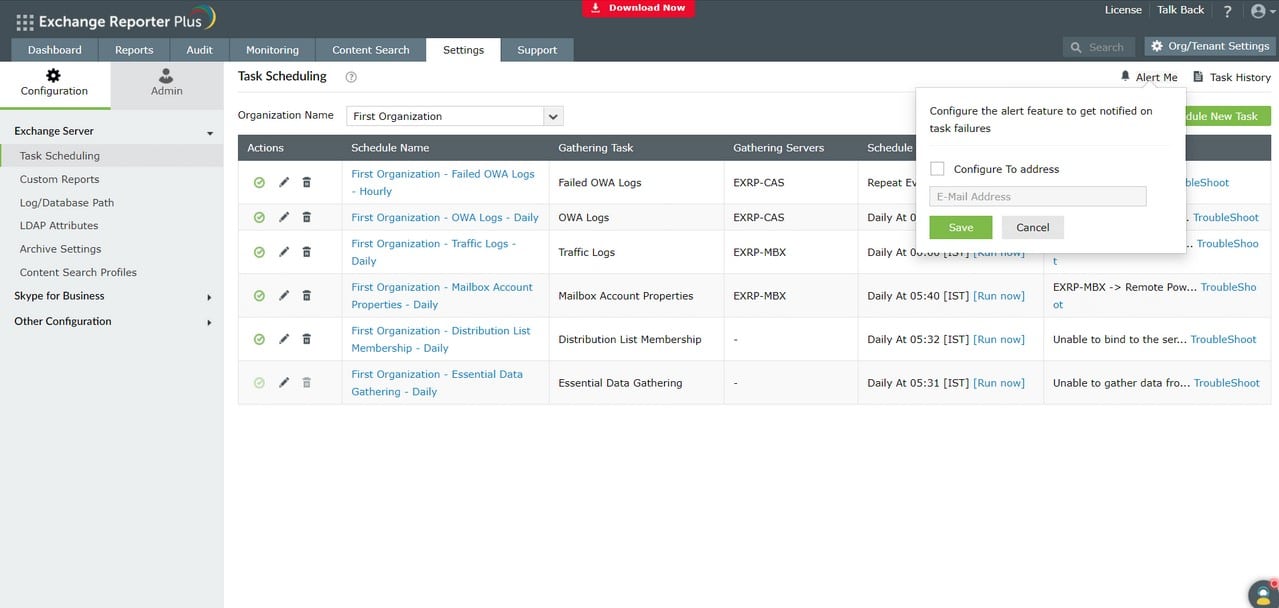Viewport: 1279px width, 608px height.
Task: Click the License link
Action: pos(1123,10)
